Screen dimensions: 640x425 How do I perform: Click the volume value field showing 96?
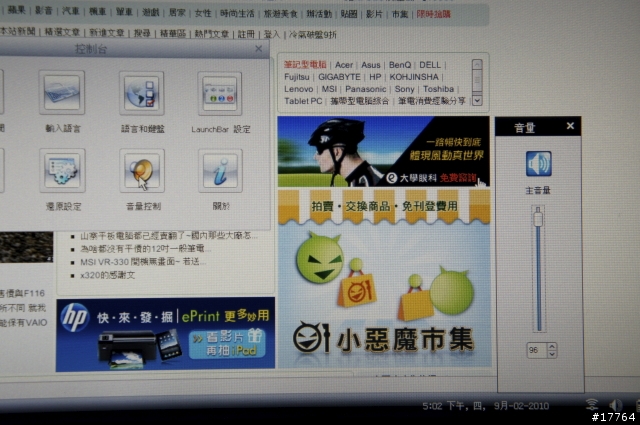(536, 350)
